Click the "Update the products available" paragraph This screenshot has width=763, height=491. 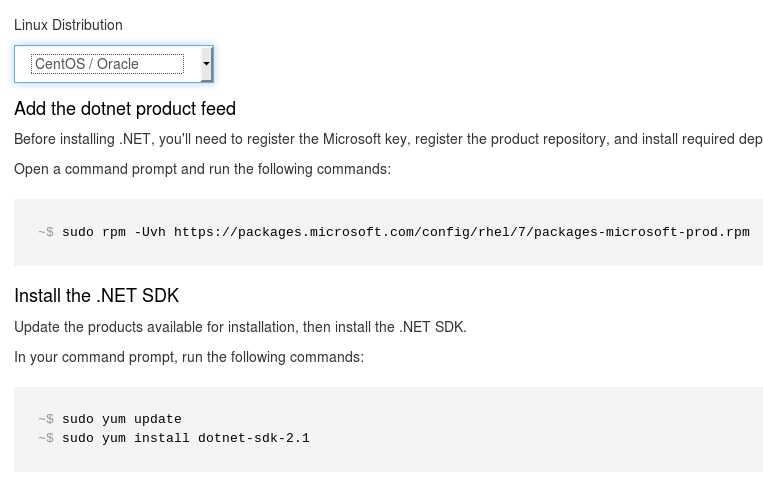click(x=240, y=327)
